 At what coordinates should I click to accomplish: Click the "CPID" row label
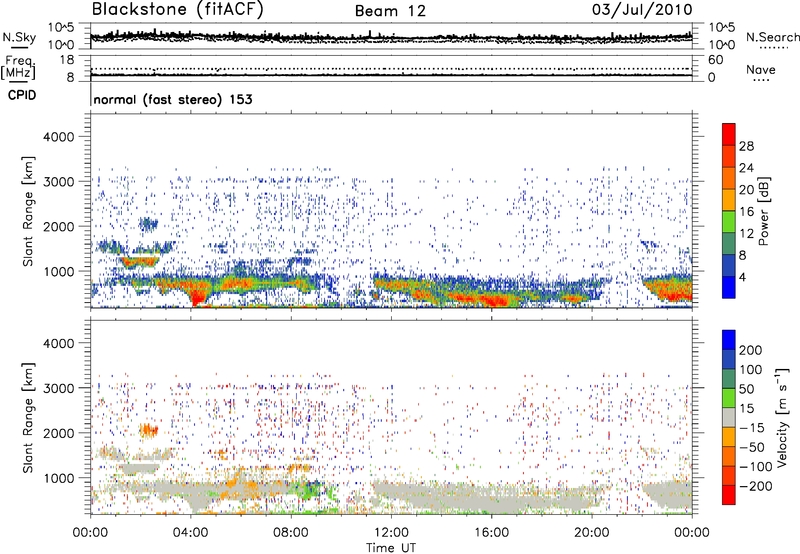coord(22,95)
